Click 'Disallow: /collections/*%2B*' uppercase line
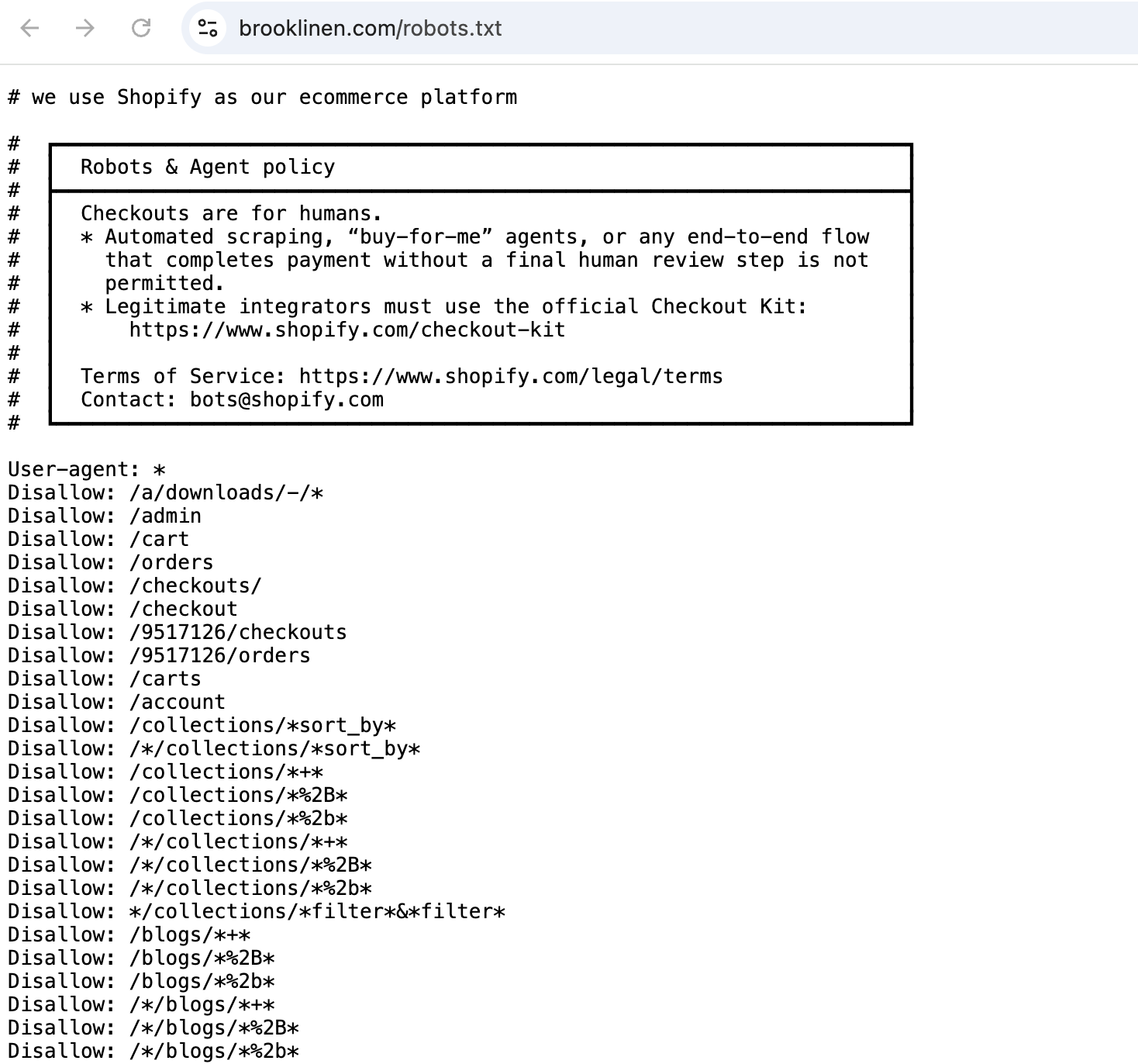The height and width of the screenshot is (1064, 1138). (x=178, y=796)
